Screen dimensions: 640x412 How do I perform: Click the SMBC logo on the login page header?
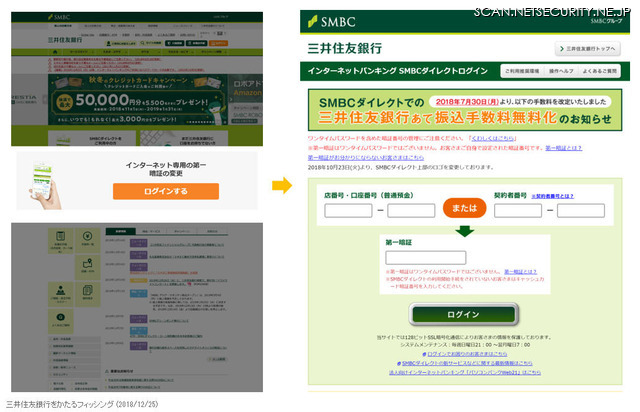[332, 21]
